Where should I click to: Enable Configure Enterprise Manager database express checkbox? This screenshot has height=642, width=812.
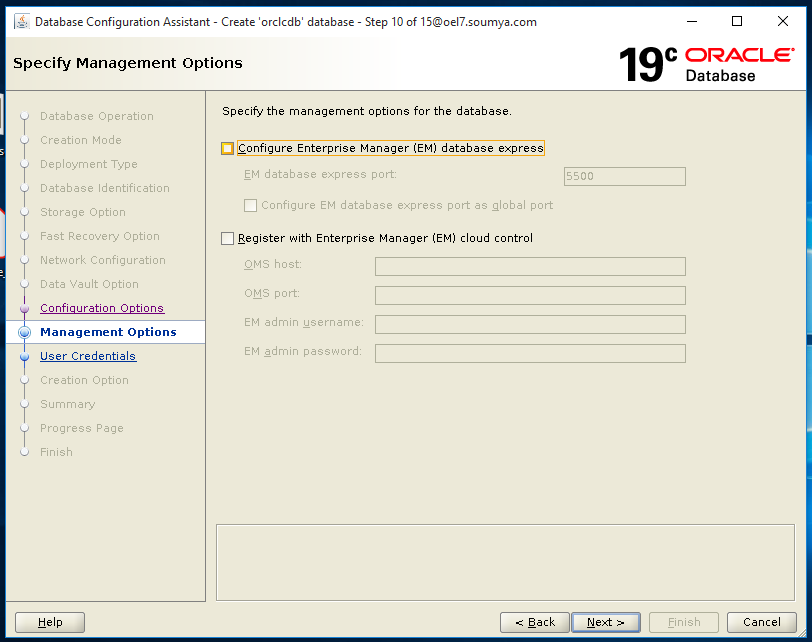click(227, 149)
